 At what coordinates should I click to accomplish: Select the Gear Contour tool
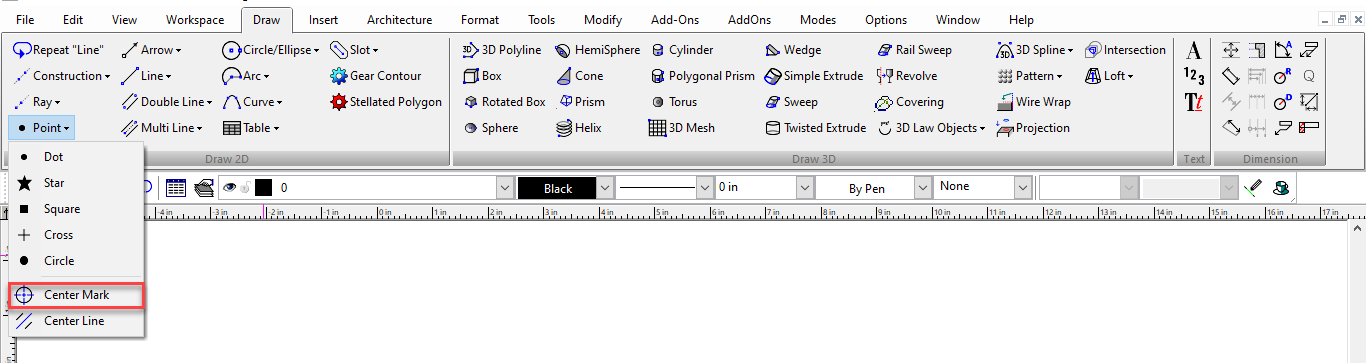point(375,76)
